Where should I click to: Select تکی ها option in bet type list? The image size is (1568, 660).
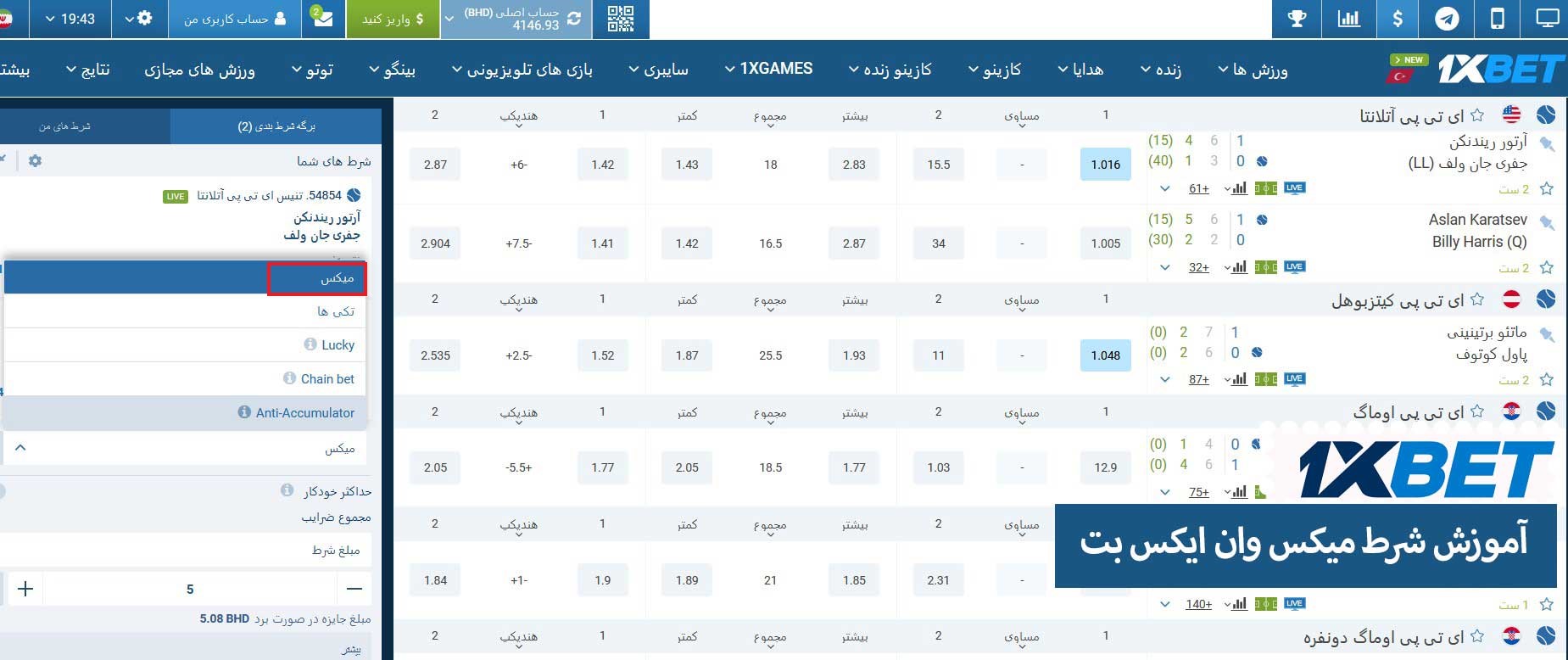click(184, 311)
